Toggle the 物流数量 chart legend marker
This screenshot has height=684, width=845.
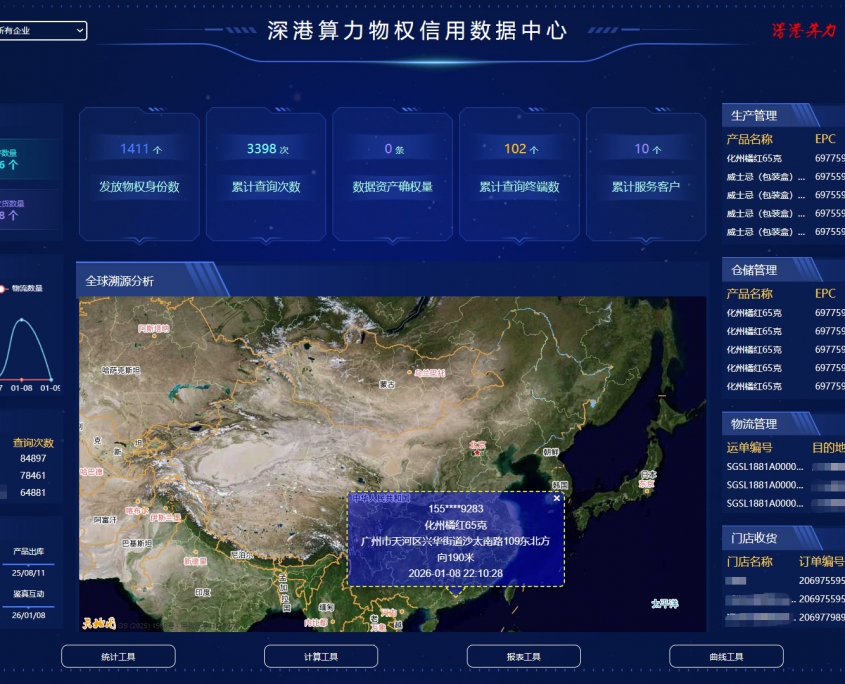click(6, 288)
